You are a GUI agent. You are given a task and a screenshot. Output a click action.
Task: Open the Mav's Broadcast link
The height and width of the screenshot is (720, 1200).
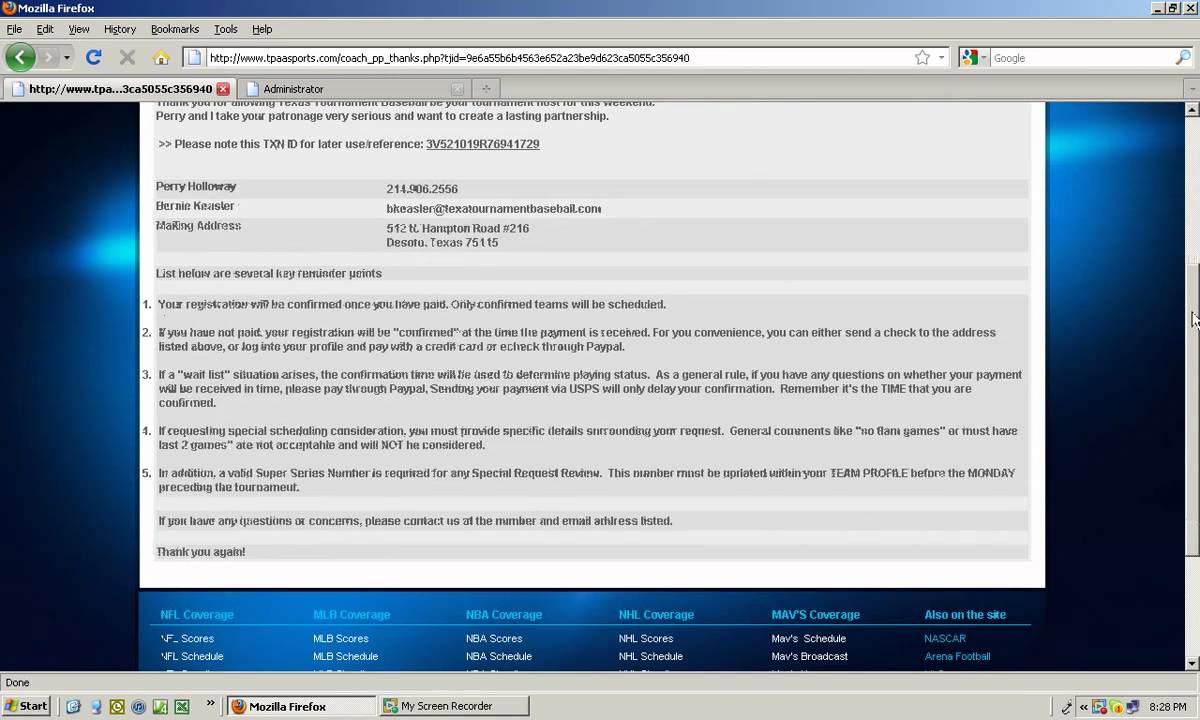(x=810, y=656)
